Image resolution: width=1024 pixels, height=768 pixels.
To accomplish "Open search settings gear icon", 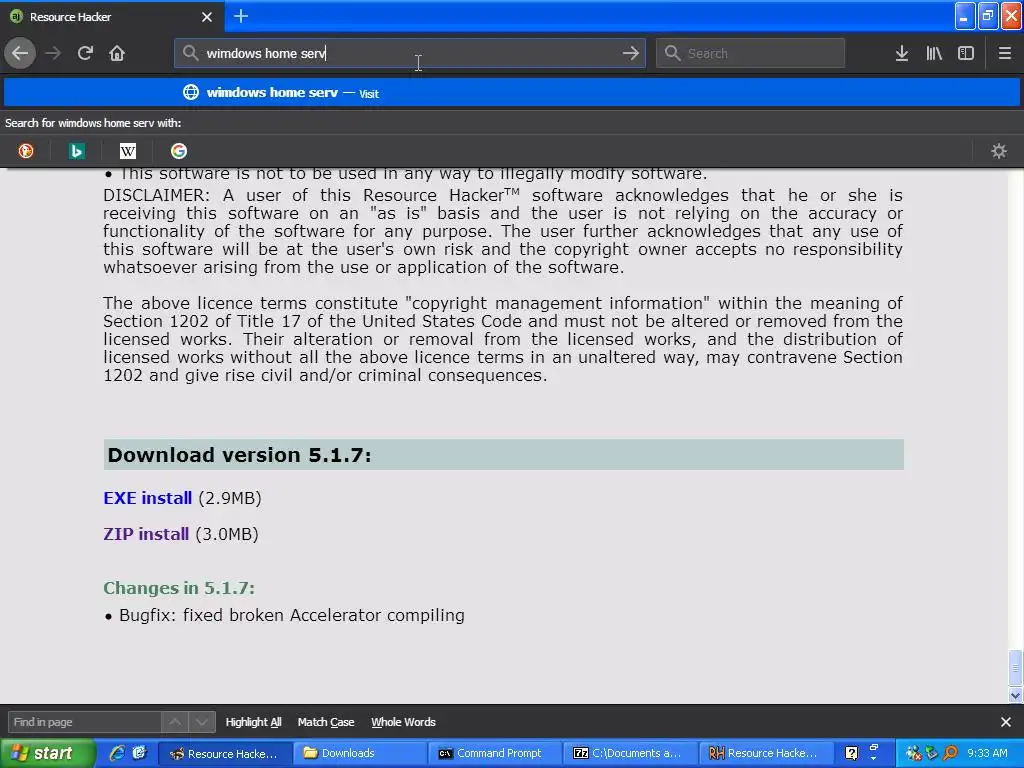I will coord(999,151).
